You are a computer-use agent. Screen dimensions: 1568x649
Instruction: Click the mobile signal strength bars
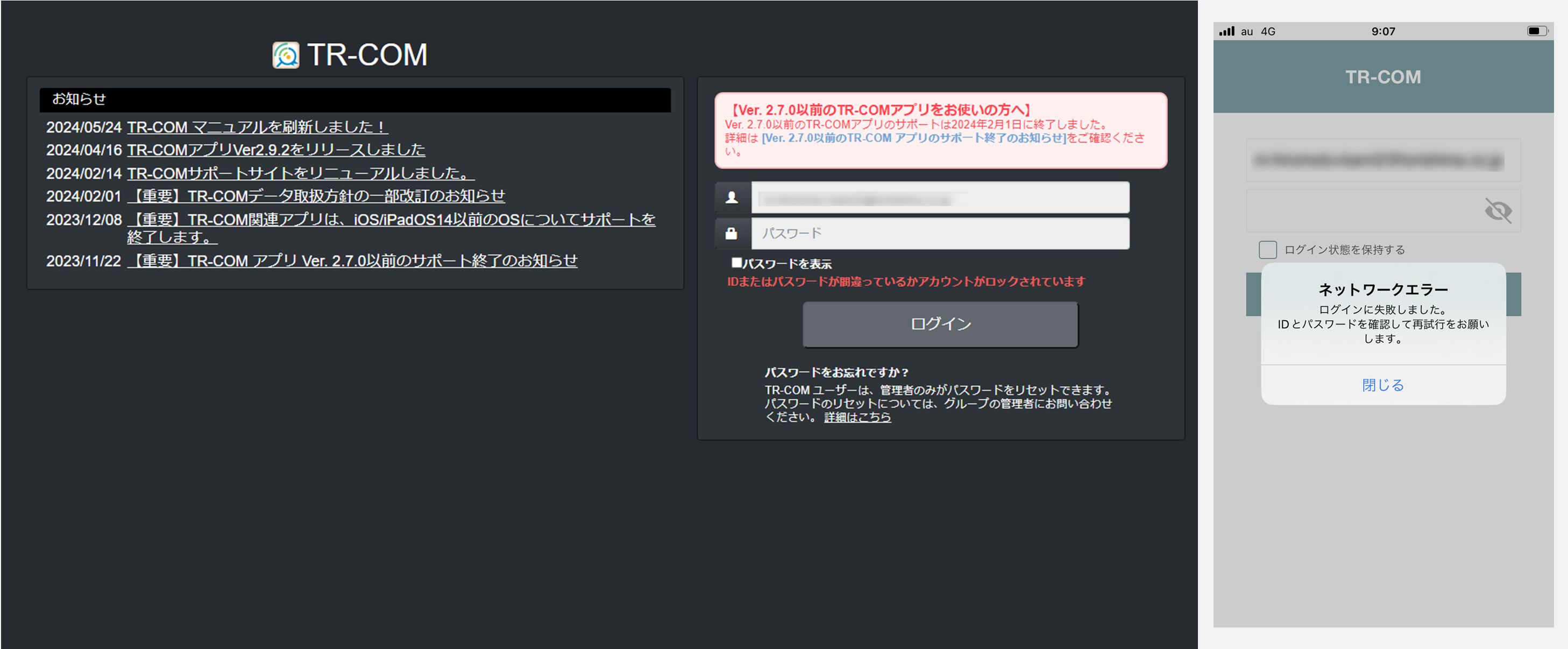[x=1226, y=31]
